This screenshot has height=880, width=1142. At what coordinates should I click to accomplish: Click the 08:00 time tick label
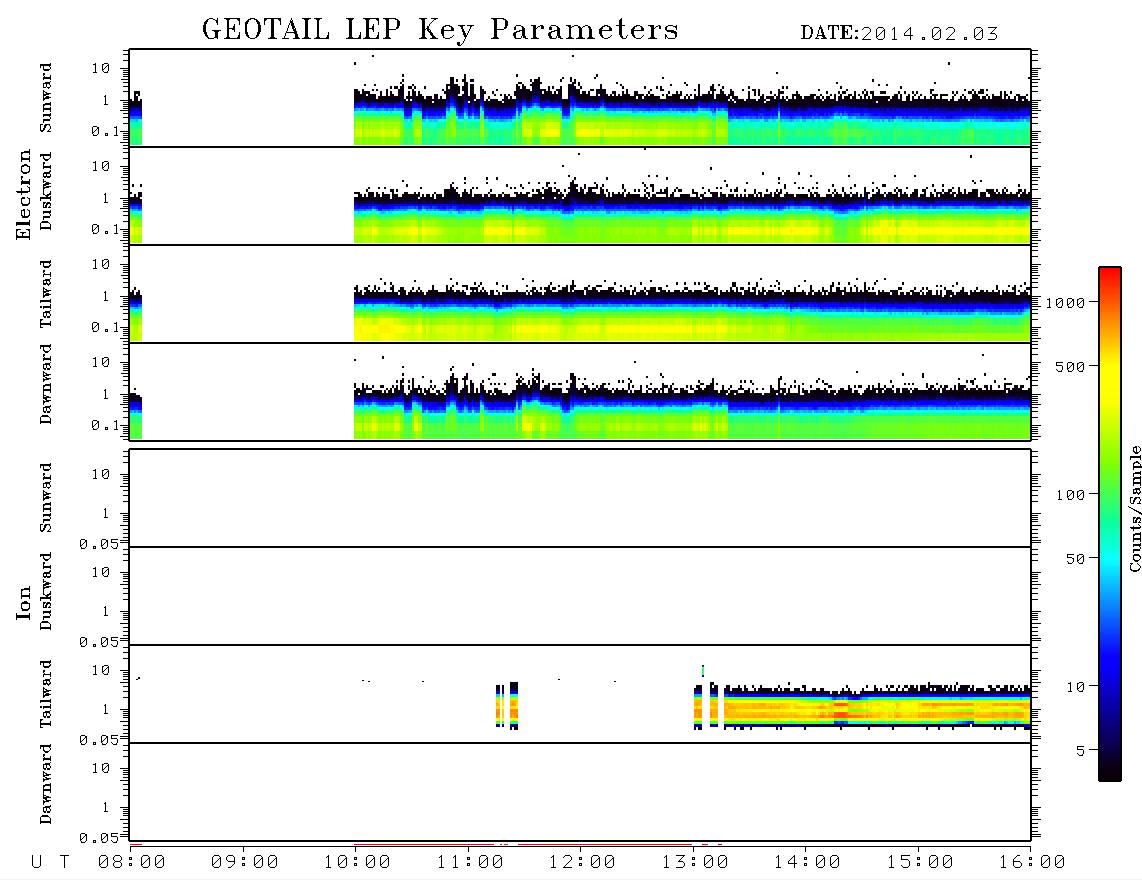coord(132,863)
